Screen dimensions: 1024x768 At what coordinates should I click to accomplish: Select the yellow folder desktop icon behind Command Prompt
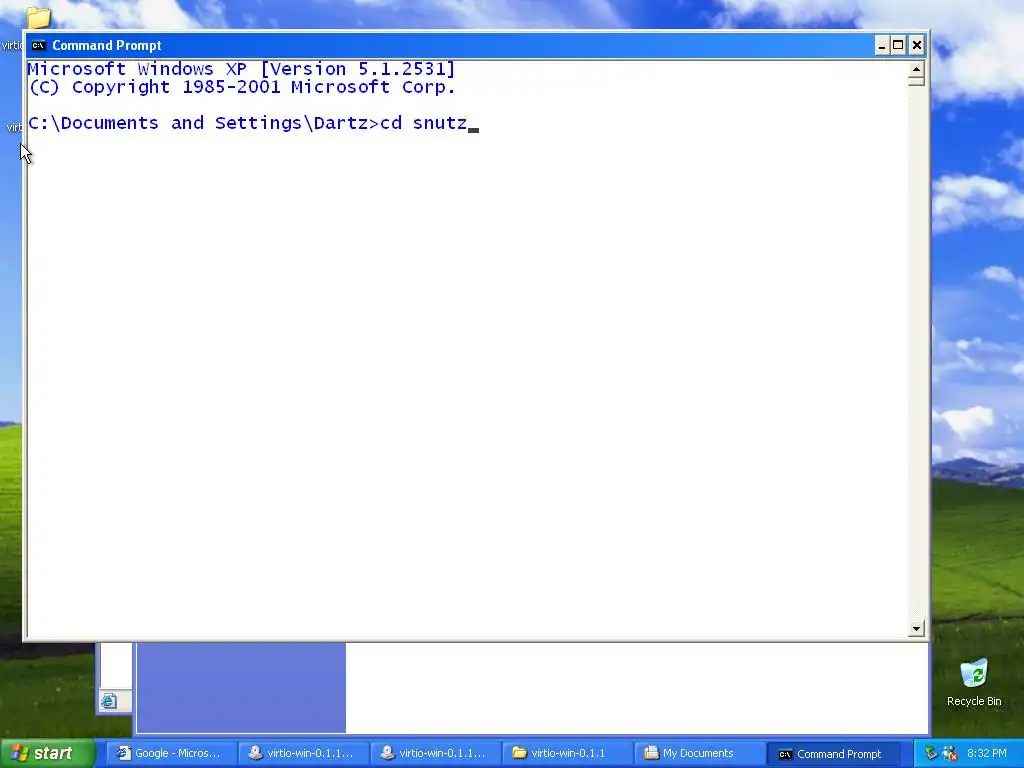38,17
